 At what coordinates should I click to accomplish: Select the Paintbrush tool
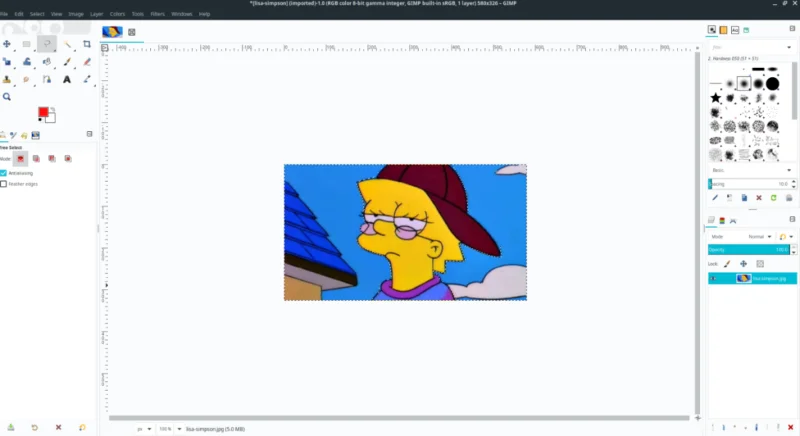[x=67, y=62]
